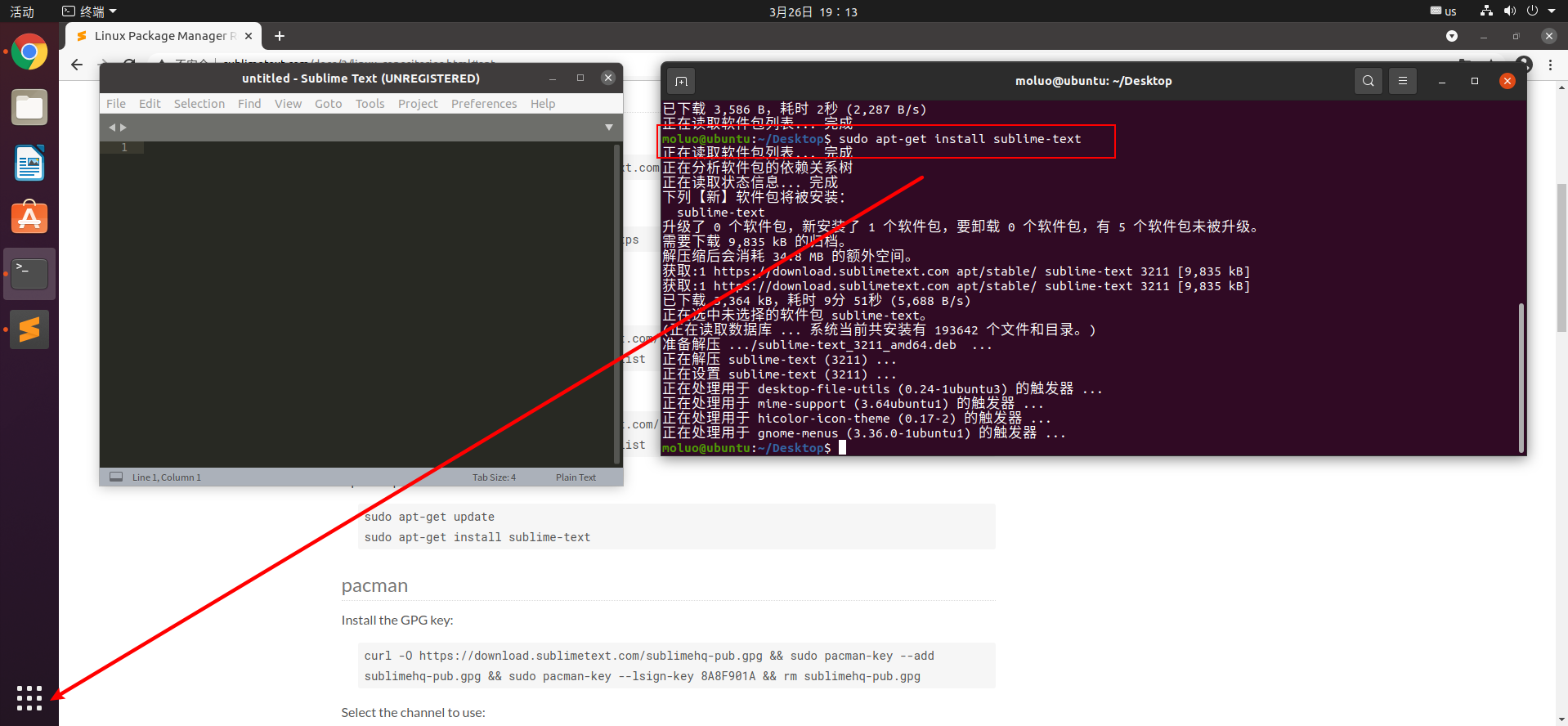The width and height of the screenshot is (1568, 726).
Task: Click the Sublime tab scroll left arrow
Action: click(x=112, y=128)
